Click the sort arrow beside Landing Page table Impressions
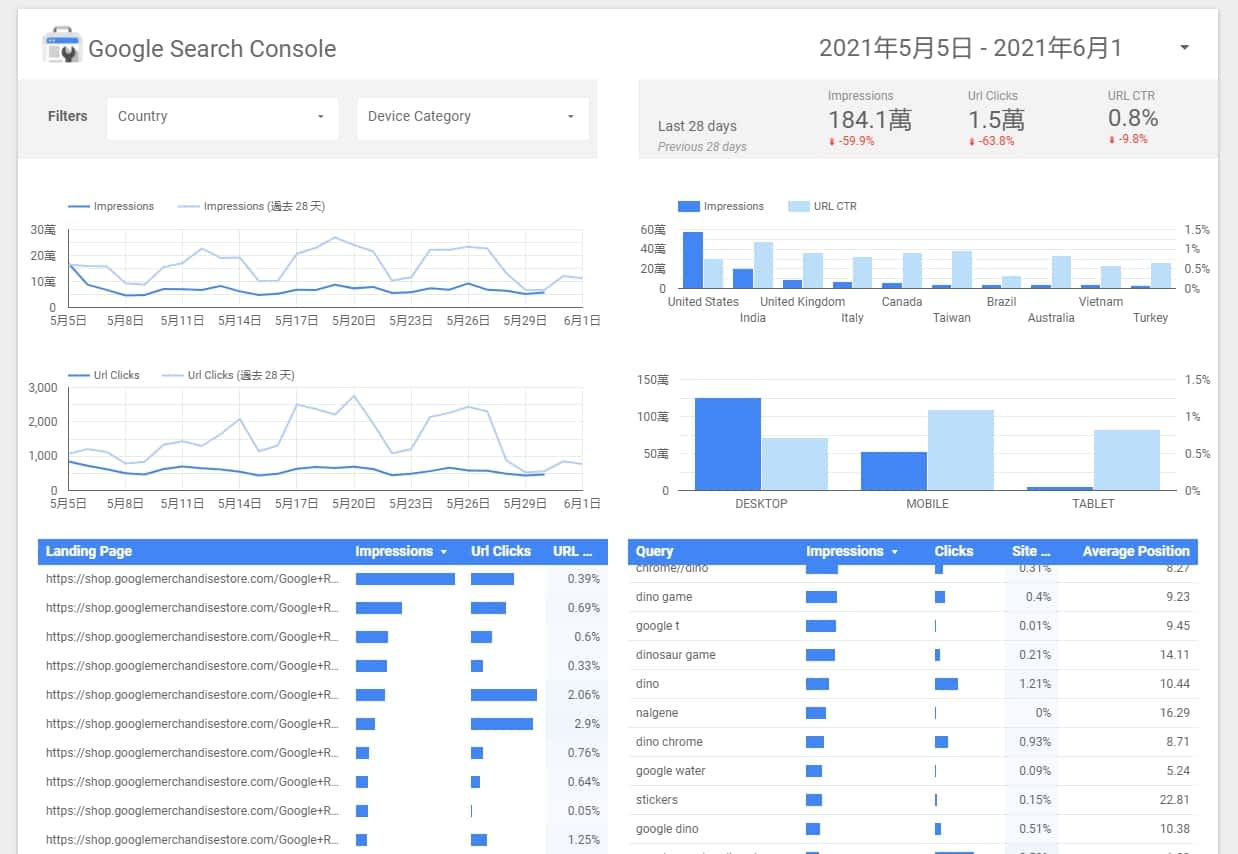Image resolution: width=1238 pixels, height=854 pixels. pos(443,552)
